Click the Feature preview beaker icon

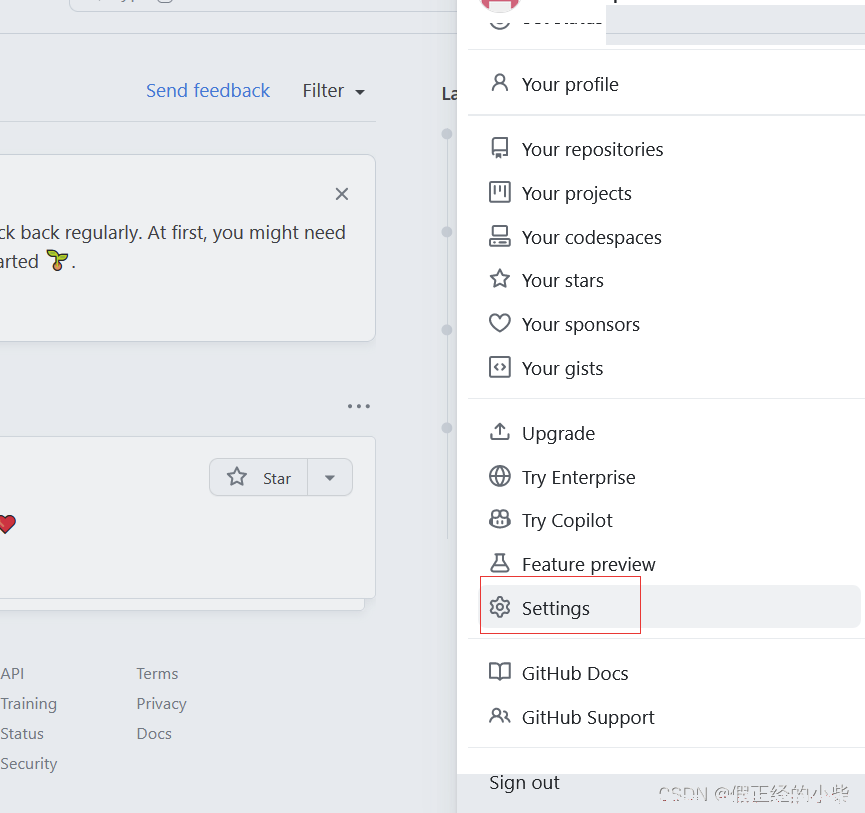coord(499,564)
